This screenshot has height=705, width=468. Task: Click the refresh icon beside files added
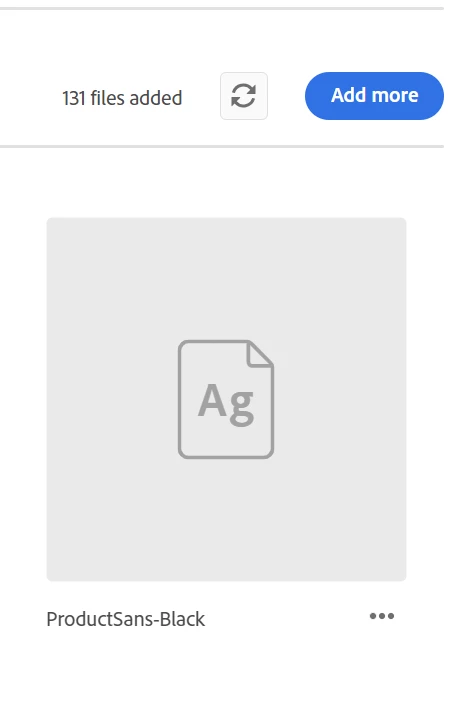click(244, 96)
